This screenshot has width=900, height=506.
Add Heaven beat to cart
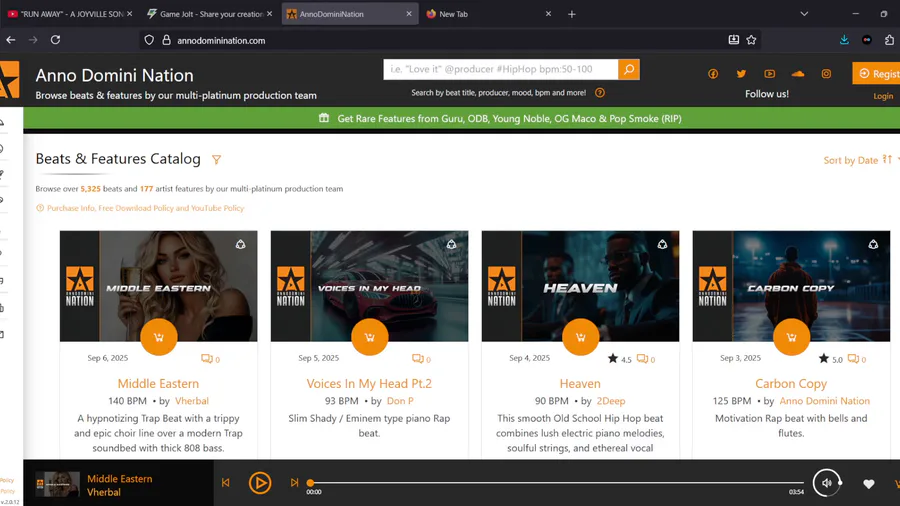[x=580, y=337]
